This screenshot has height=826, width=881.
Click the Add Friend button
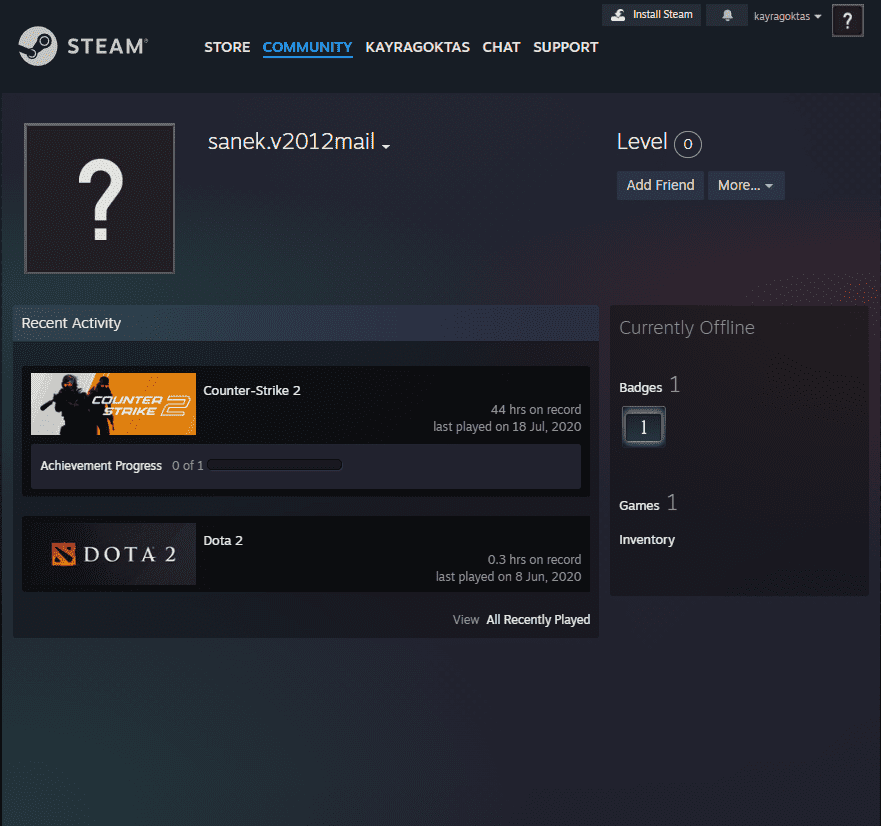[660, 185]
